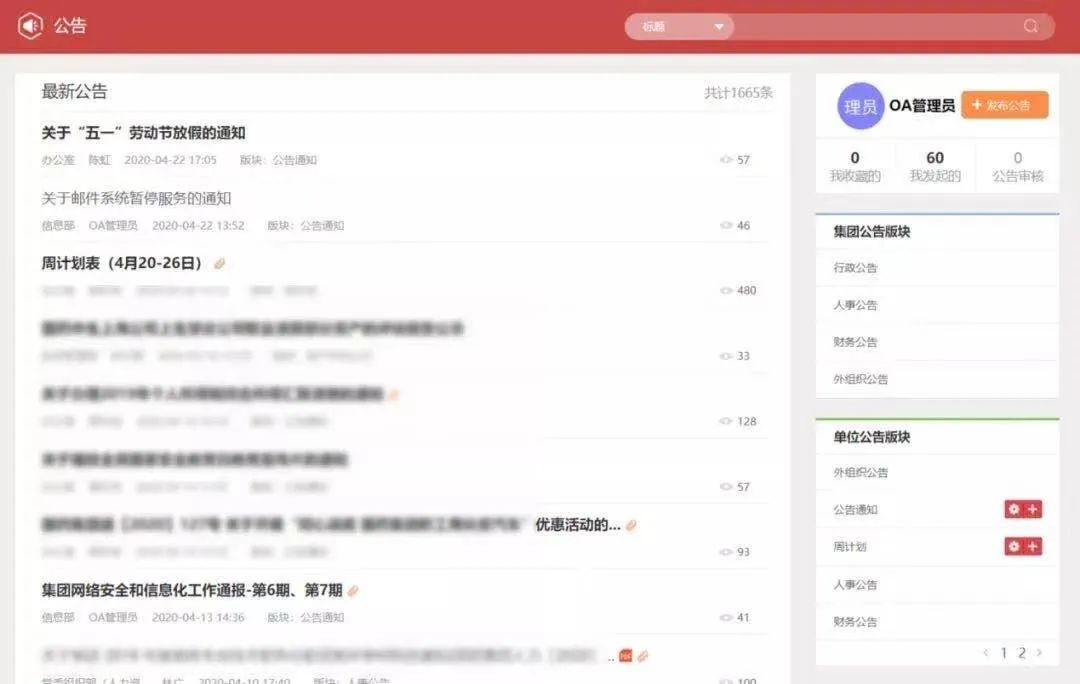Click next-page arrow in sidebar pagination
This screenshot has width=1080, height=684.
coord(1038,652)
